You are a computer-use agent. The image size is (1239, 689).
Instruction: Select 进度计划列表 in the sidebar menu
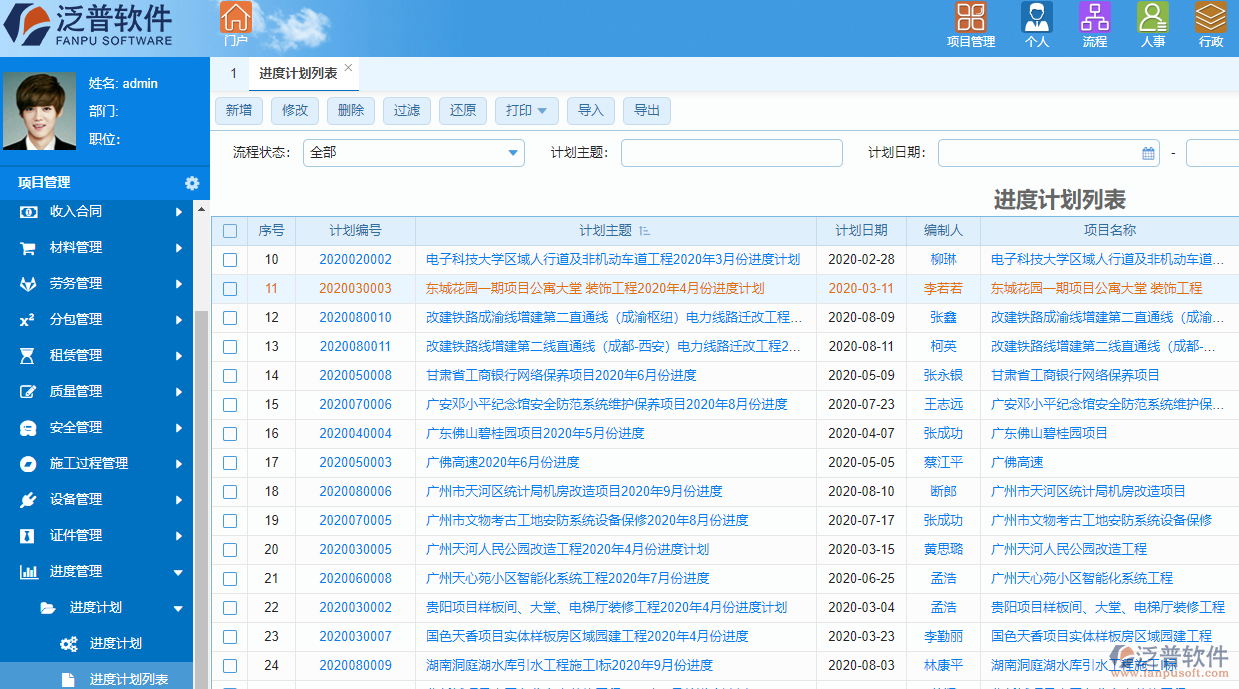128,679
